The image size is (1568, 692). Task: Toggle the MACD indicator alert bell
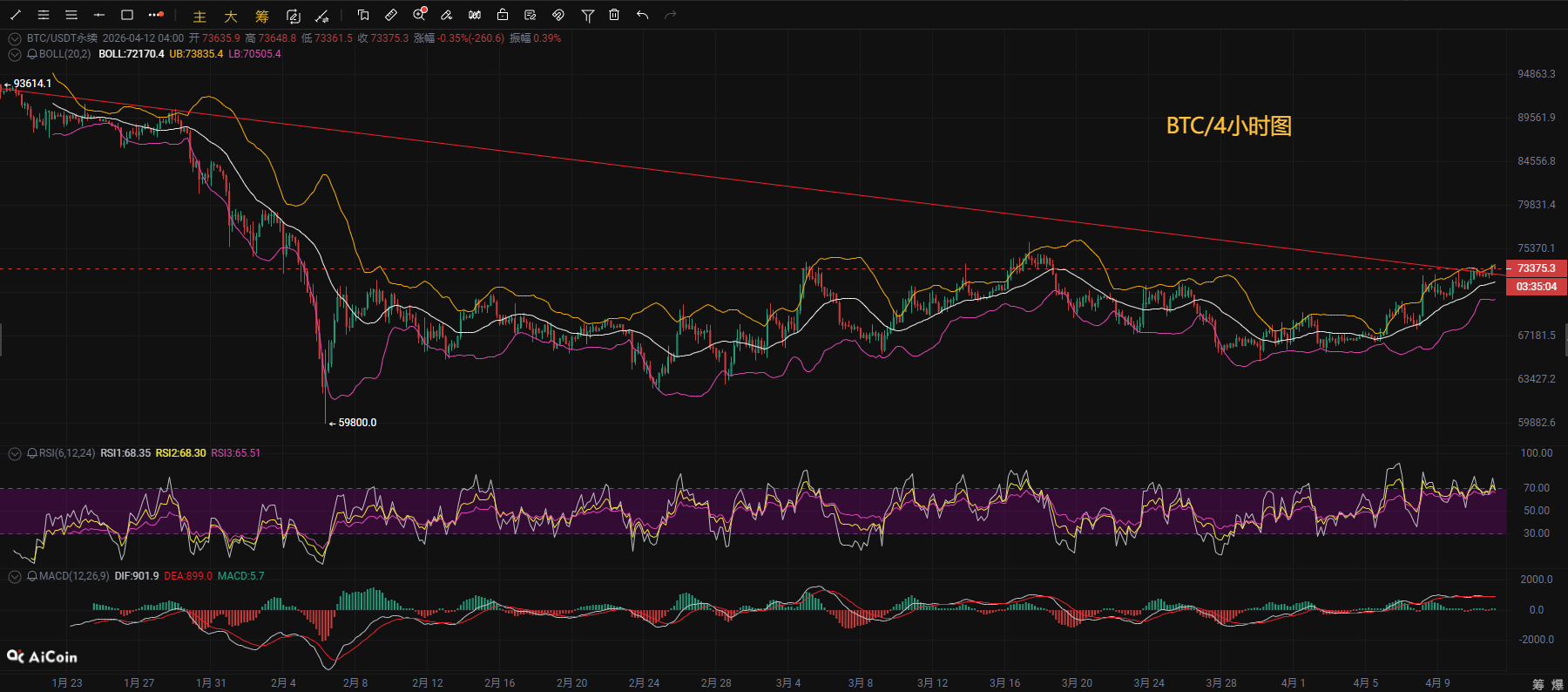(x=32, y=576)
